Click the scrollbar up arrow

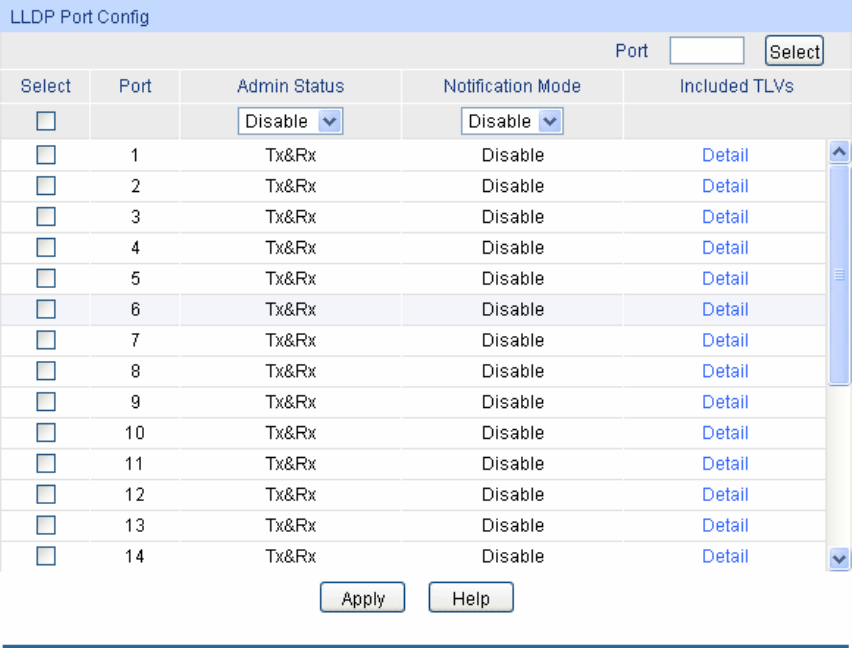pos(840,151)
